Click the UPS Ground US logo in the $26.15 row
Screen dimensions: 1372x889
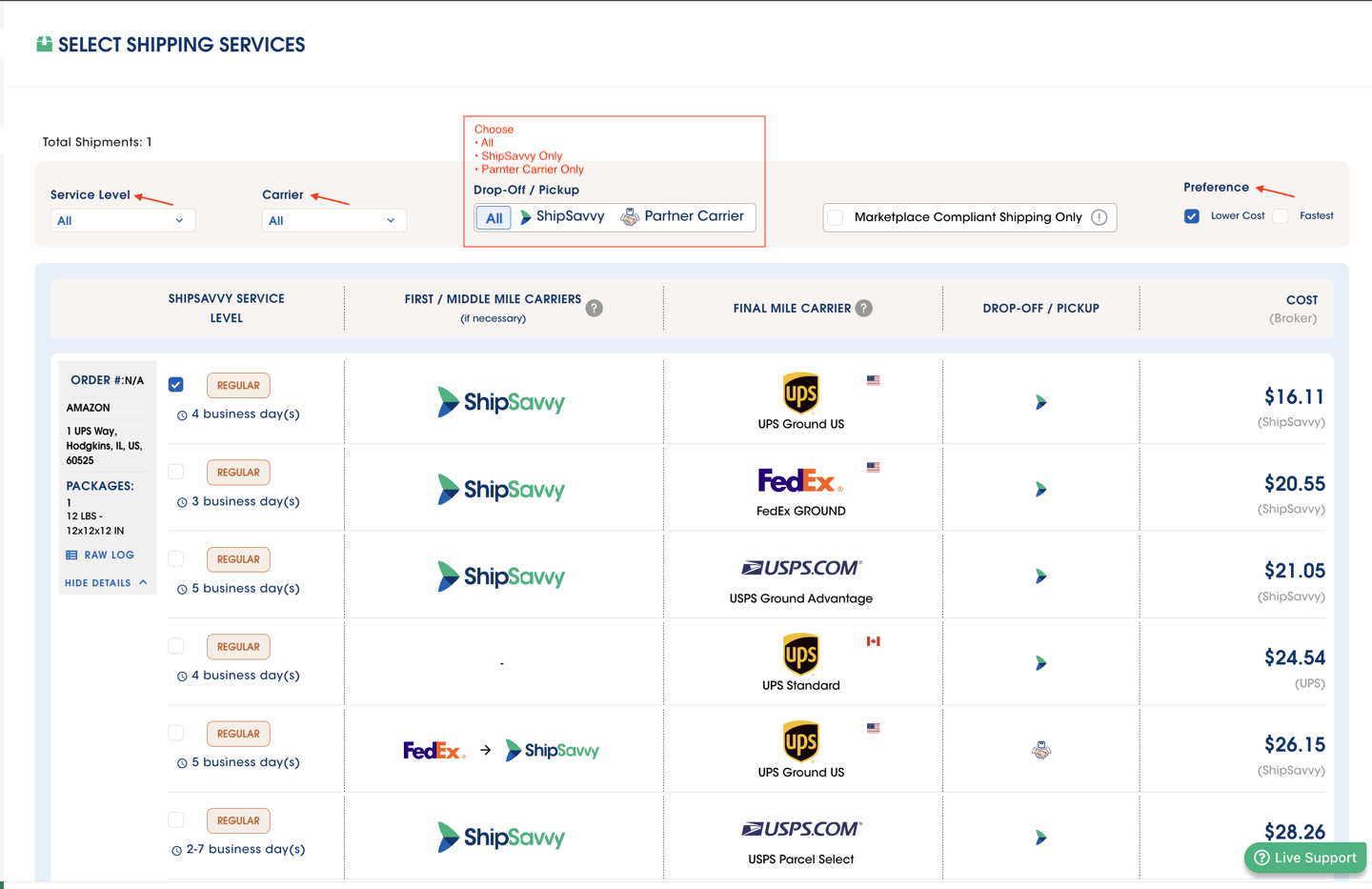800,741
